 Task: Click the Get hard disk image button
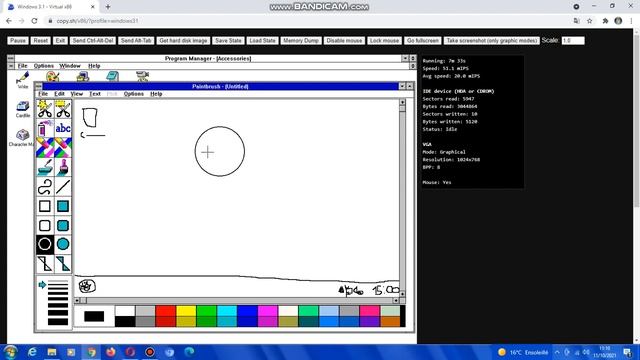(x=183, y=40)
